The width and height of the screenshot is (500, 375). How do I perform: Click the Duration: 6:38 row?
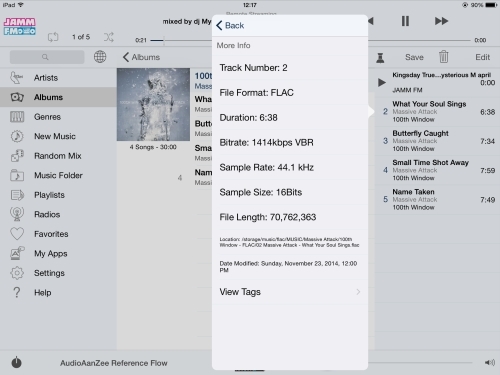[x=290, y=117]
